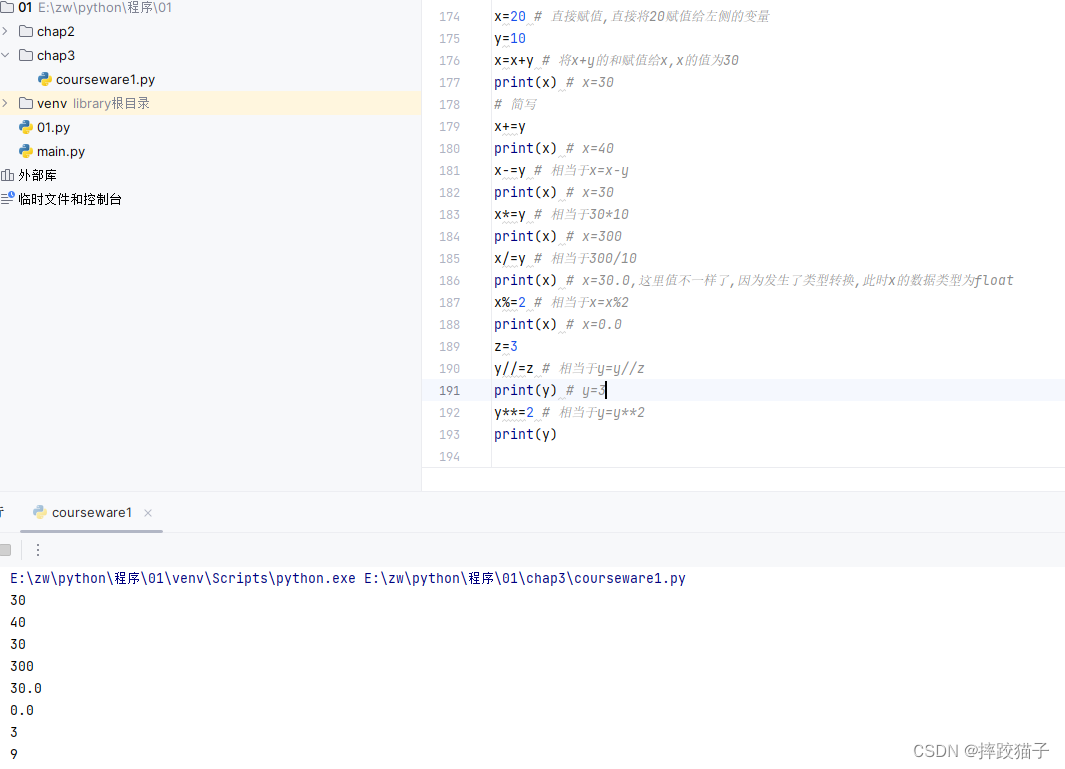Click the Python icon beside courseware1.py in tree
The width and height of the screenshot is (1065, 769).
point(45,79)
